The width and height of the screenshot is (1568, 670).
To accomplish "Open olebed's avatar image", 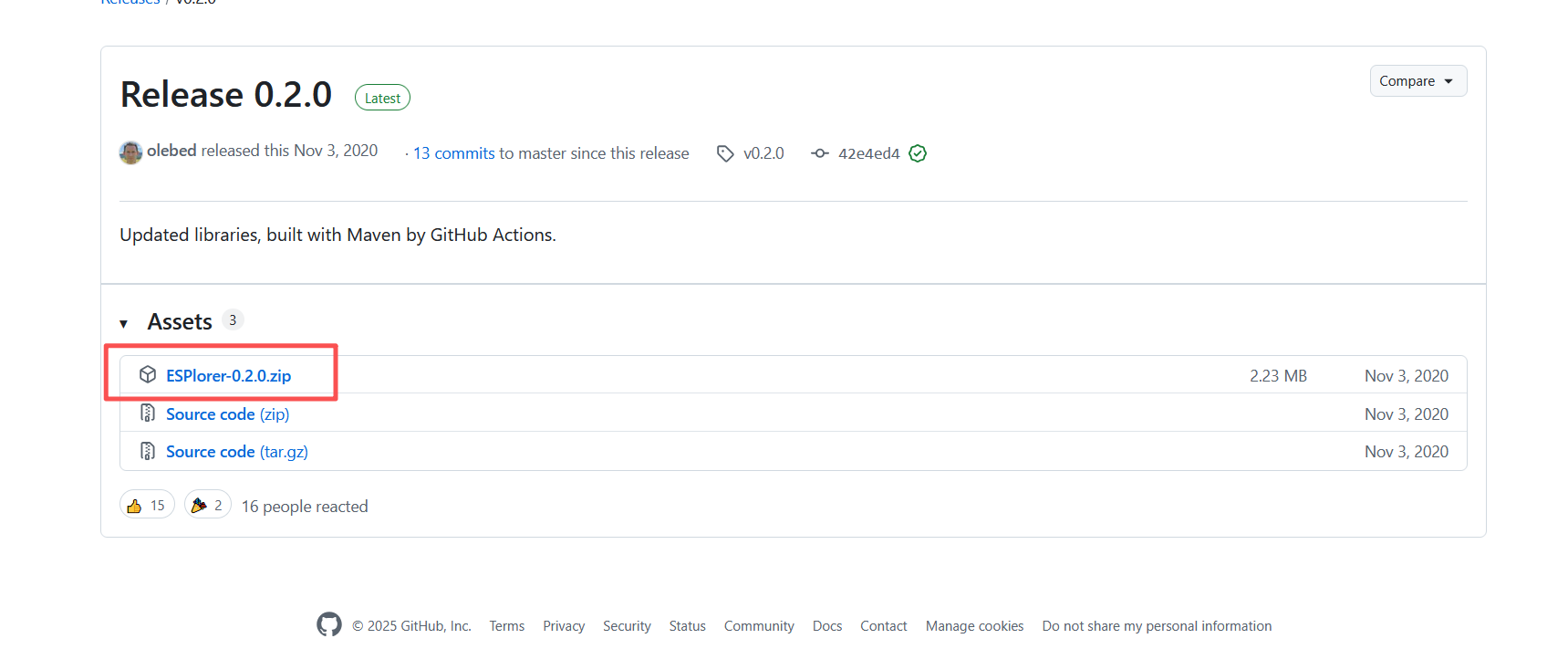I will [130, 152].
